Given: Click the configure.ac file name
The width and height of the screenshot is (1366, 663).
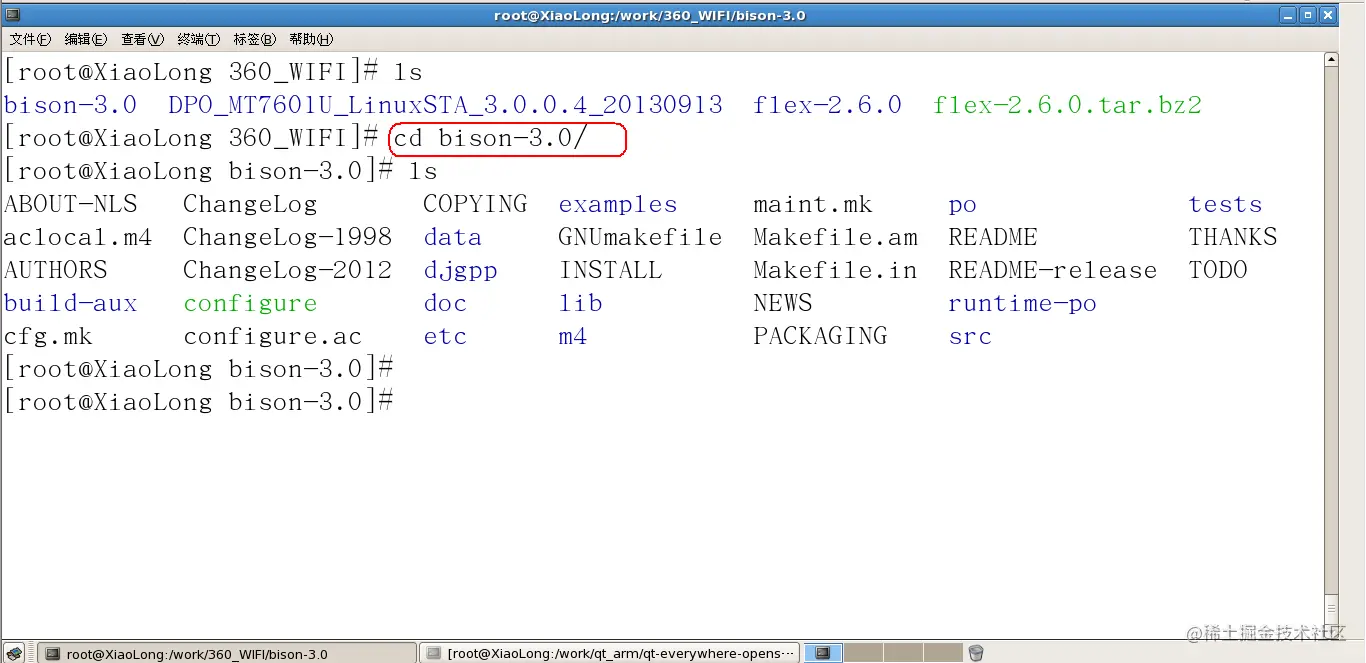Looking at the screenshot, I should point(272,336).
